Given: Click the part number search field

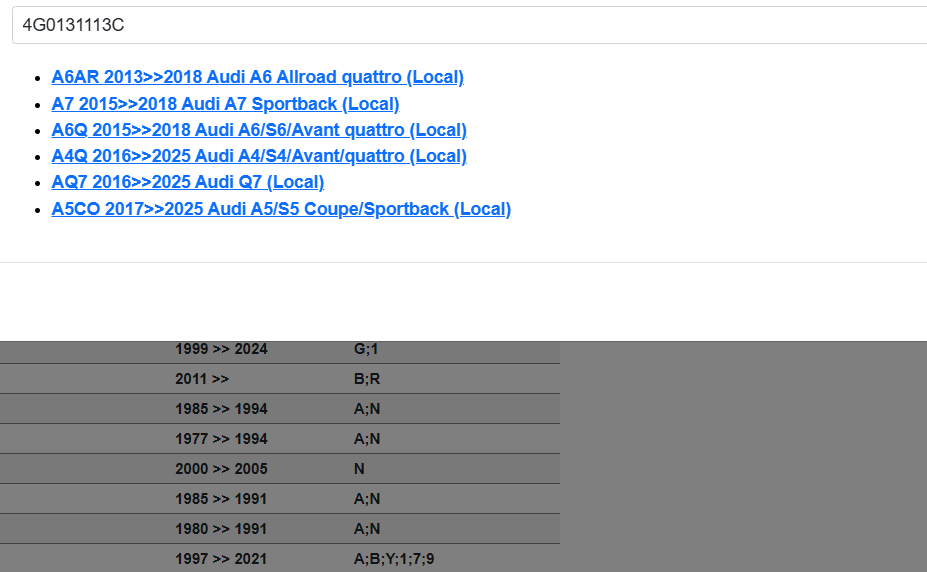Looking at the screenshot, I should [x=469, y=25].
